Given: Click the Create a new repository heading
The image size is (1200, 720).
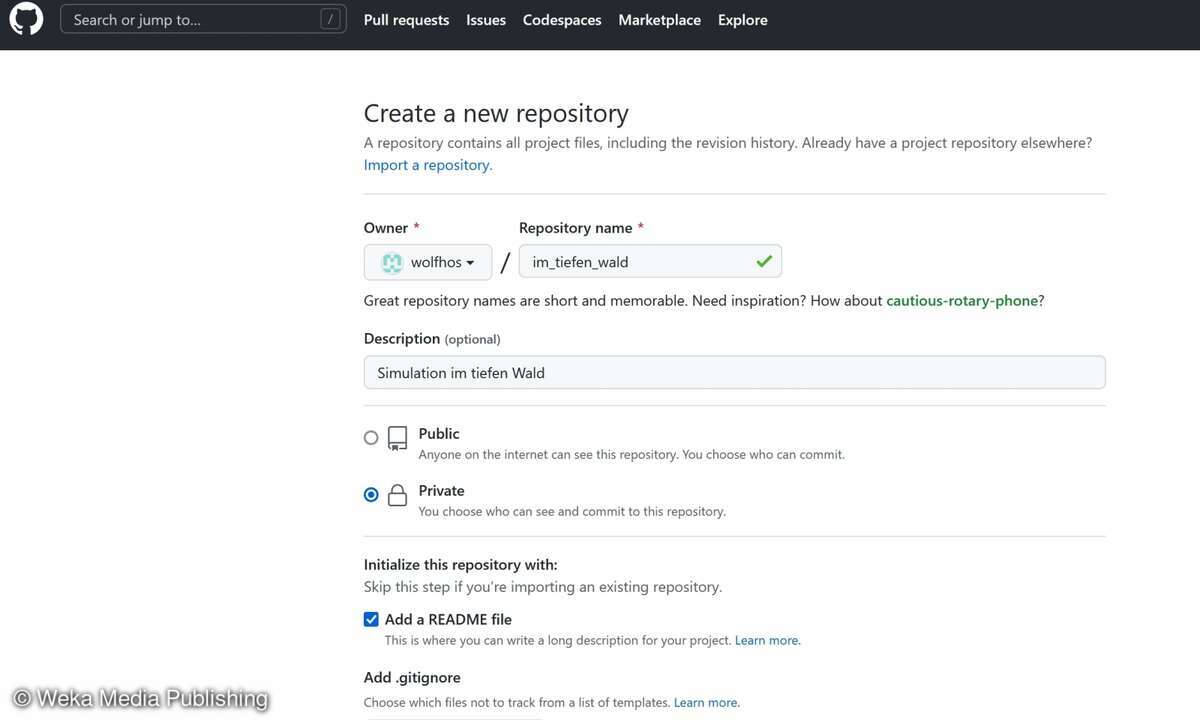Looking at the screenshot, I should (x=496, y=113).
